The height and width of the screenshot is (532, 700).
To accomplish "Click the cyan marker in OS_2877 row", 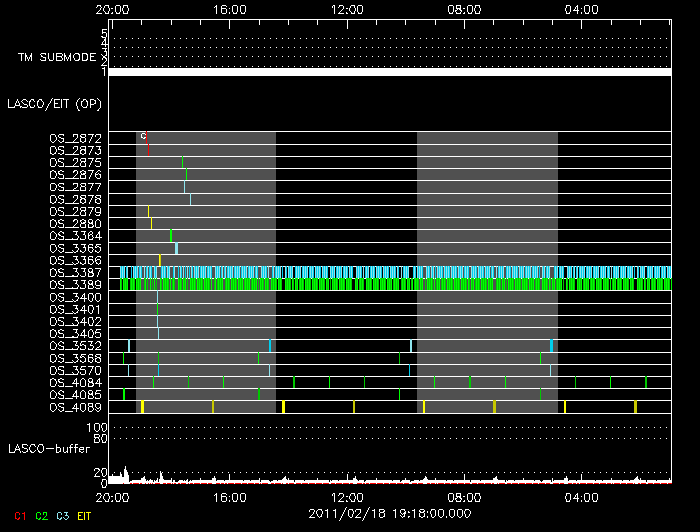I will click(184, 187).
